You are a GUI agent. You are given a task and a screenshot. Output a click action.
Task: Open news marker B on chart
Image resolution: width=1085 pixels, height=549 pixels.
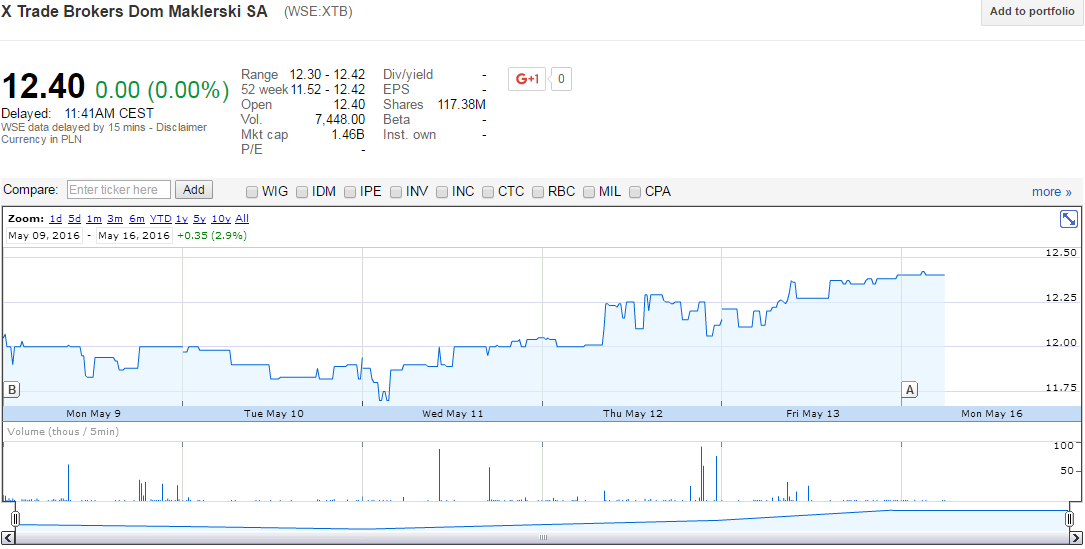12,390
